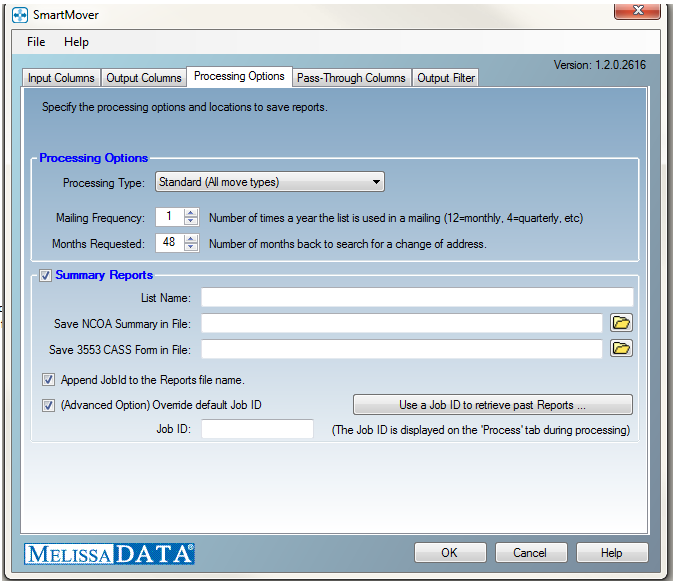Click Save 3553 CASS Form in File field
This screenshot has width=673, height=584.
coord(402,349)
